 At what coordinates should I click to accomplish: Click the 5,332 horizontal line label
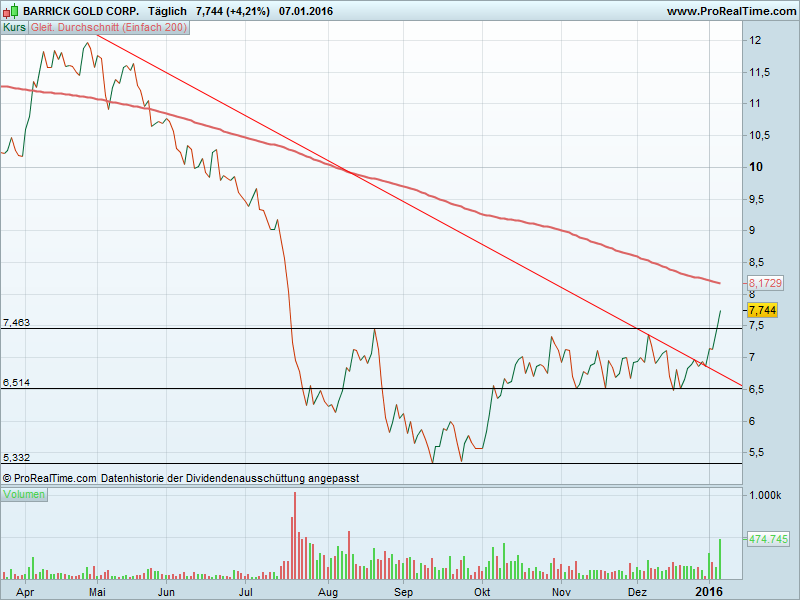coord(17,457)
